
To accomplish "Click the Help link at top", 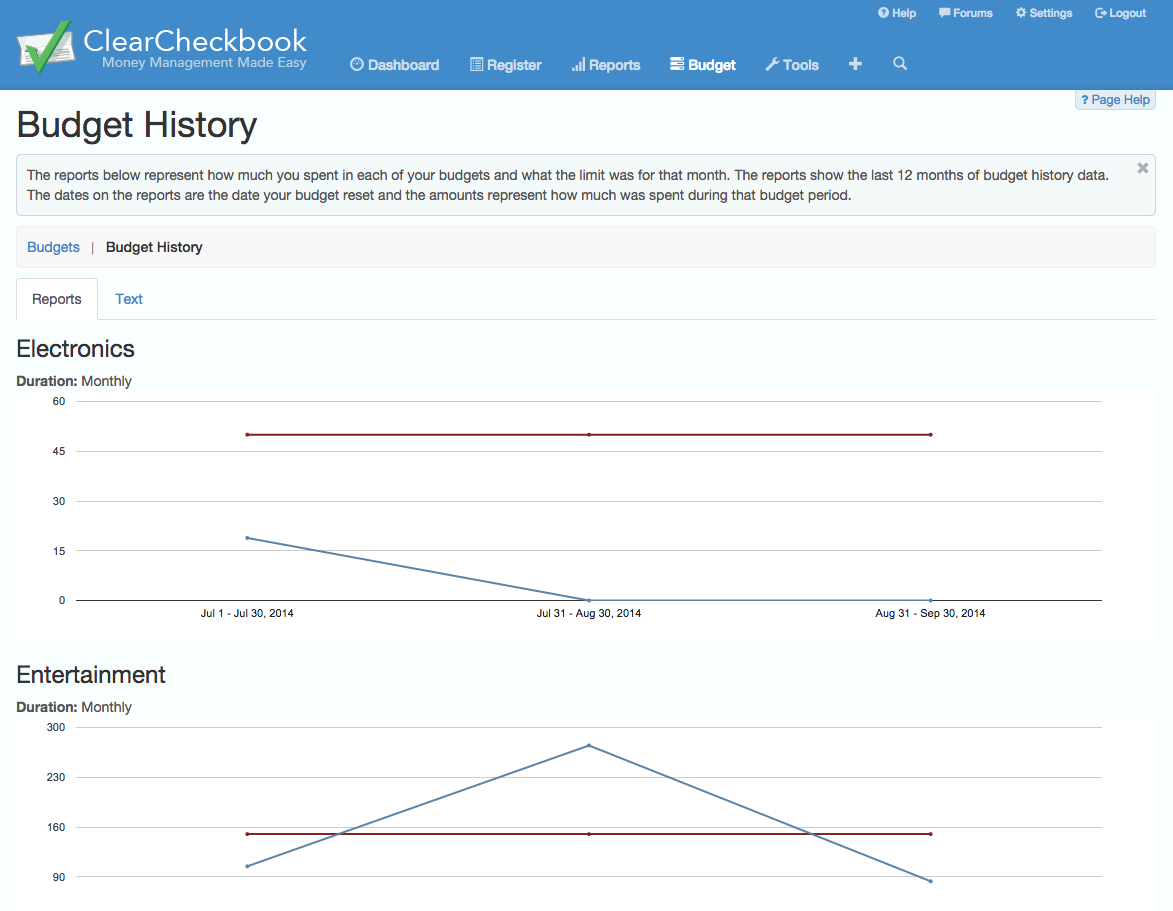I will [897, 13].
